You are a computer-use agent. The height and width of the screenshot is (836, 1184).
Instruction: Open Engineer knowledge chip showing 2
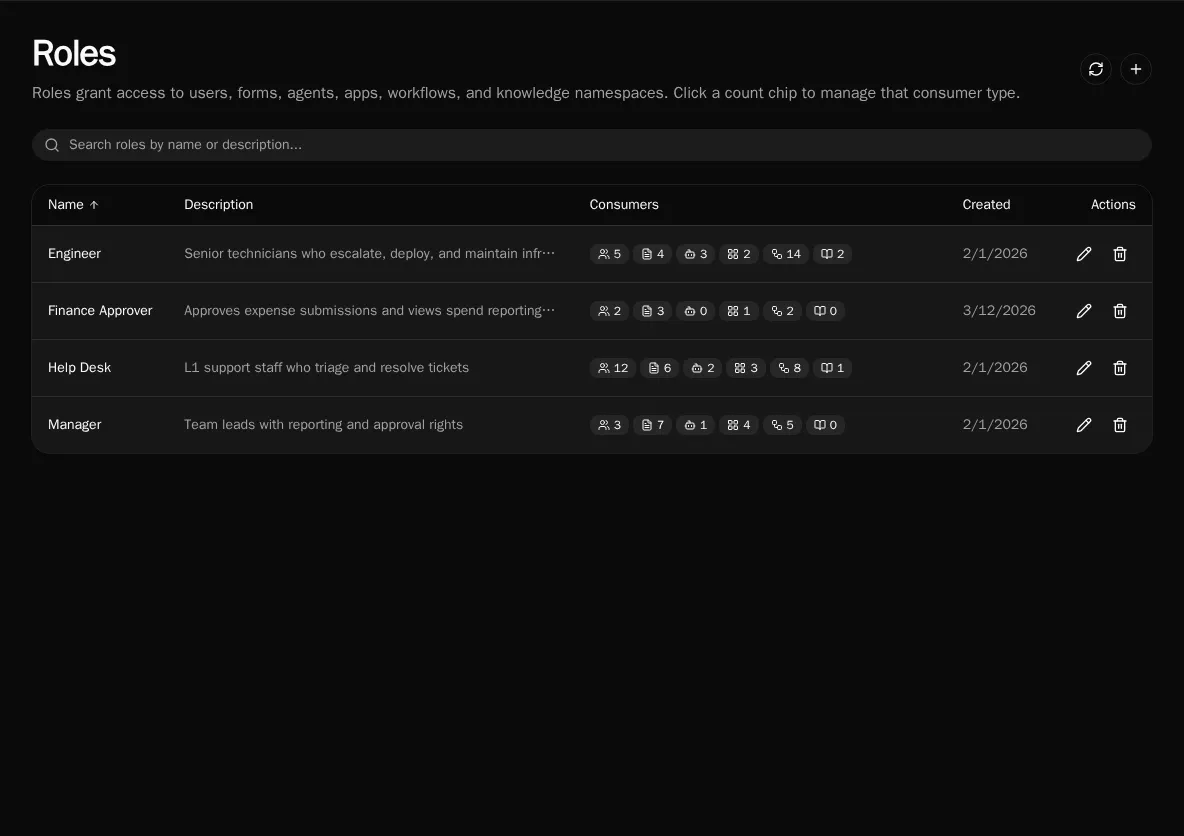click(832, 254)
